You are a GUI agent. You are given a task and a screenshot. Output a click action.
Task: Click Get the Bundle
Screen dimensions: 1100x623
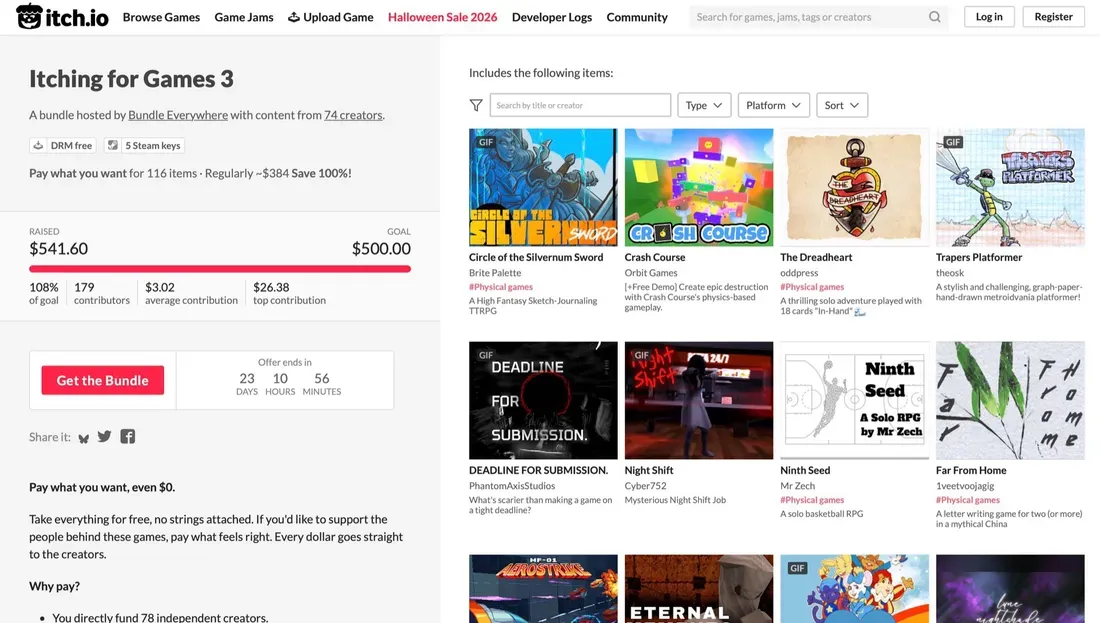(102, 380)
